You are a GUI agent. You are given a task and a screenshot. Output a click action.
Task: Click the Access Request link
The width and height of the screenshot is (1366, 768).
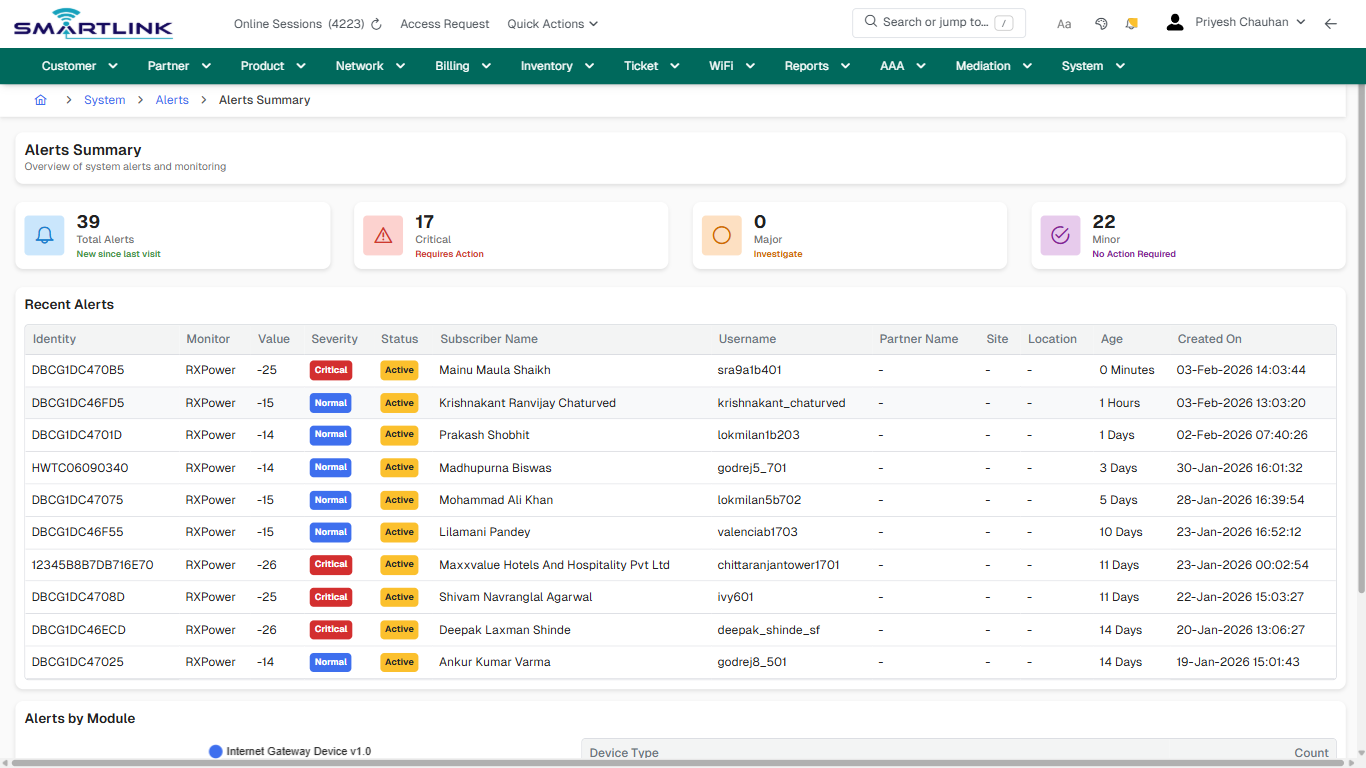pos(444,23)
